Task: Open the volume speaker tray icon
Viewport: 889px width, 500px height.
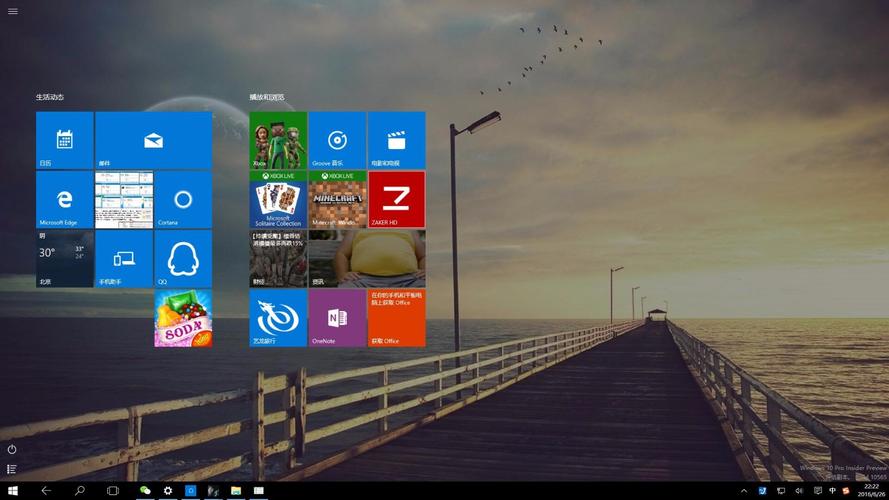Action: (x=799, y=491)
